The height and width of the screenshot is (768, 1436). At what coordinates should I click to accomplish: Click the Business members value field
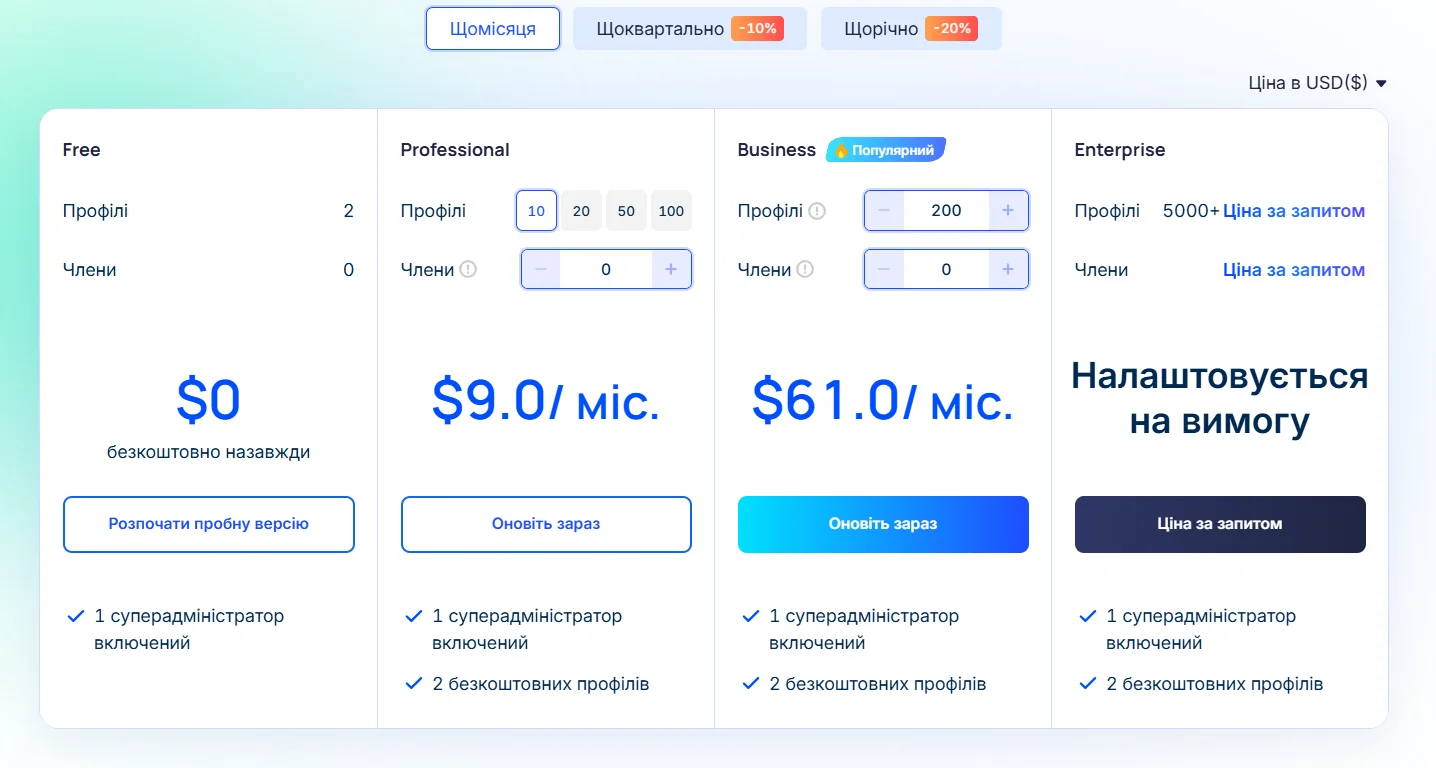pos(946,269)
